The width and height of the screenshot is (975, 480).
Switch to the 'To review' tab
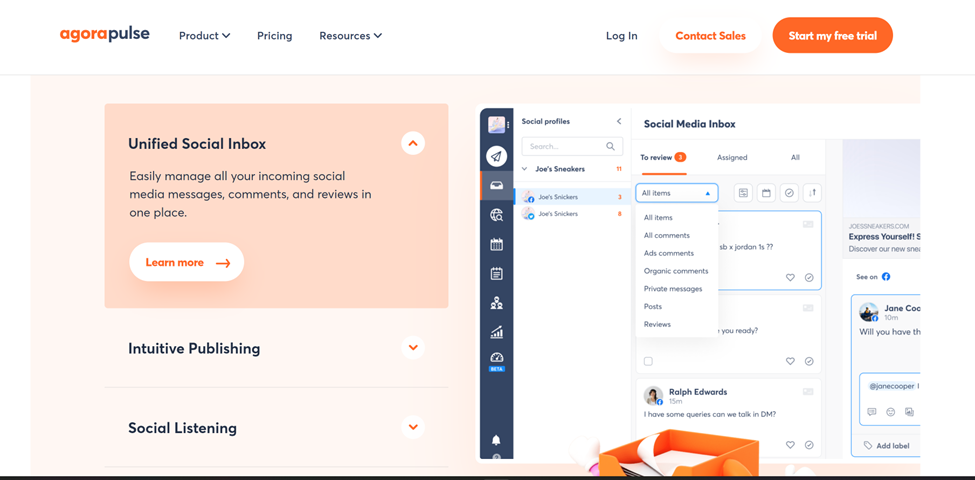[x=663, y=157]
